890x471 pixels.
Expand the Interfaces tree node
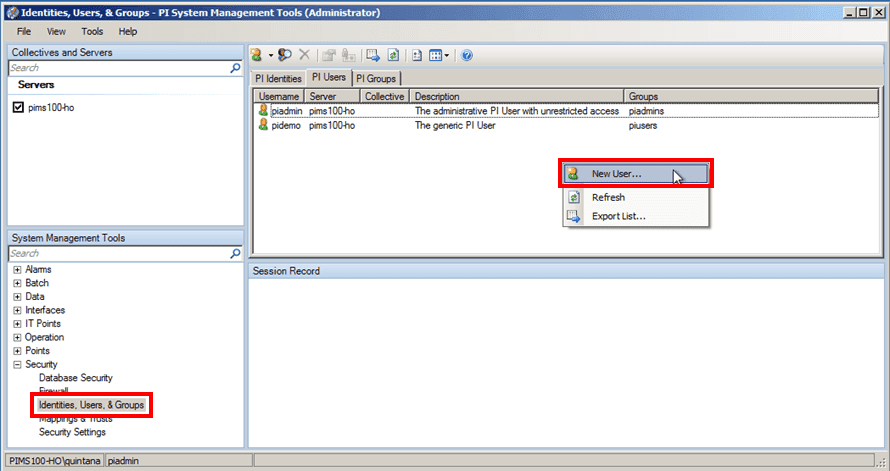tap(17, 310)
